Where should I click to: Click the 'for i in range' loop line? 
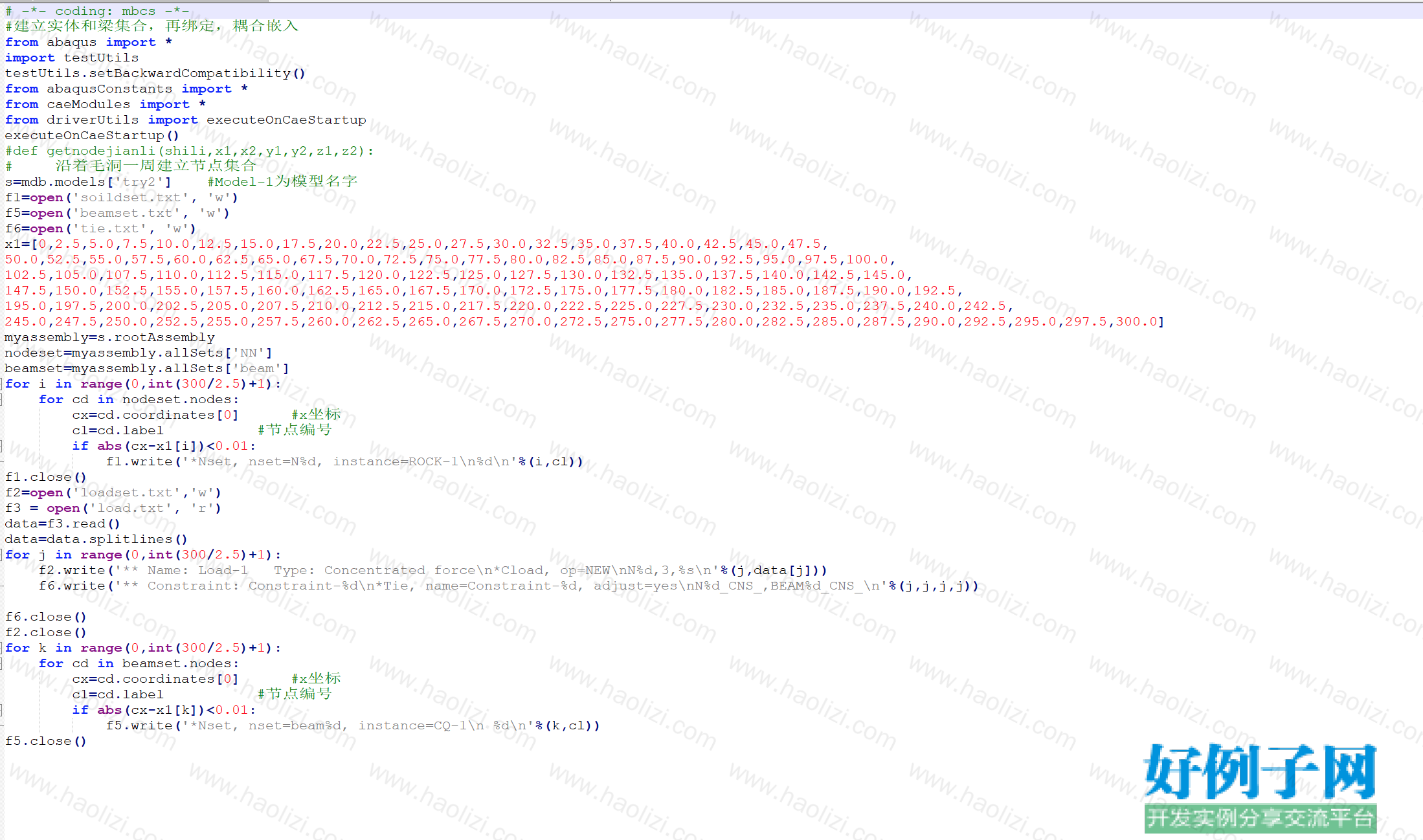tap(144, 384)
